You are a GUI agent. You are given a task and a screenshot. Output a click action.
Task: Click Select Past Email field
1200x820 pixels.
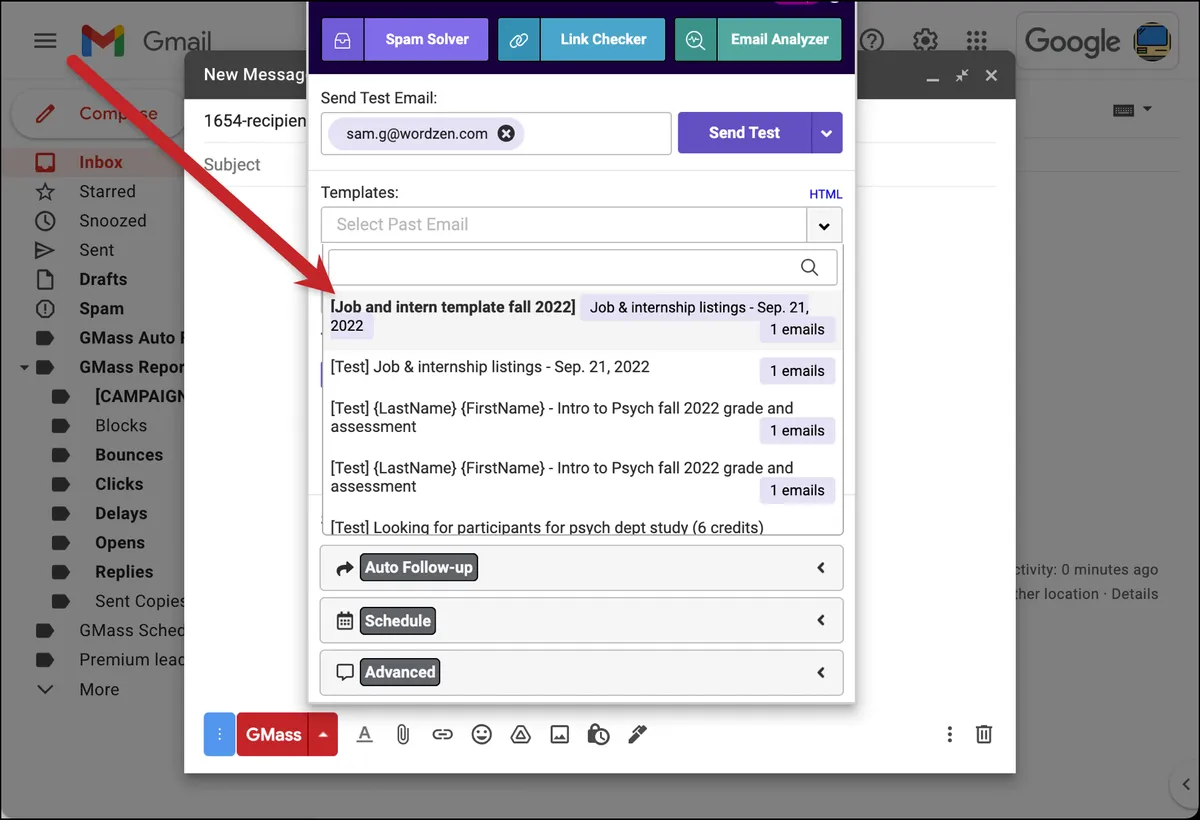pos(564,225)
